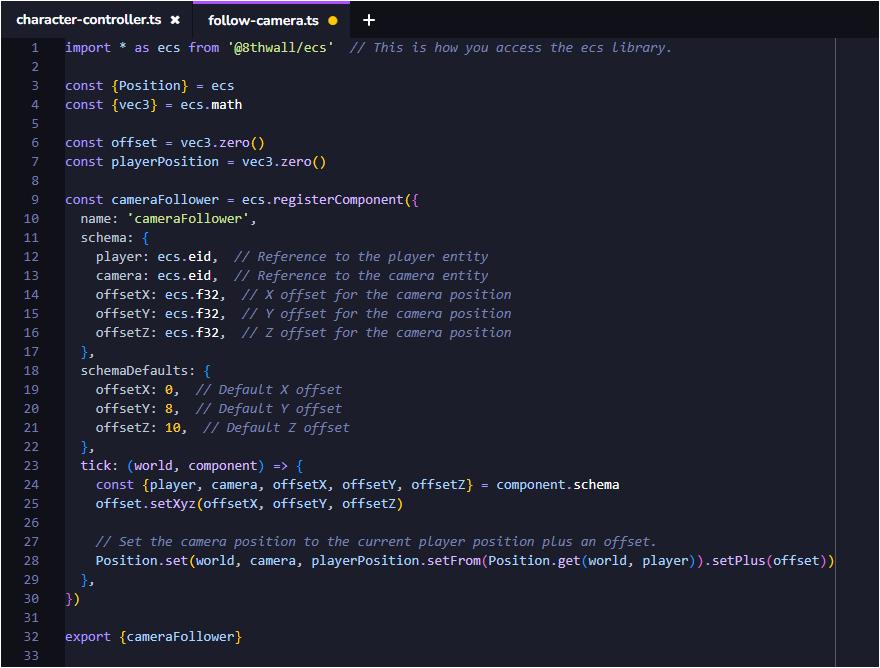Viewport: 880px width, 668px height.
Task: Click the Position.set call on line 28
Action: pos(141,561)
